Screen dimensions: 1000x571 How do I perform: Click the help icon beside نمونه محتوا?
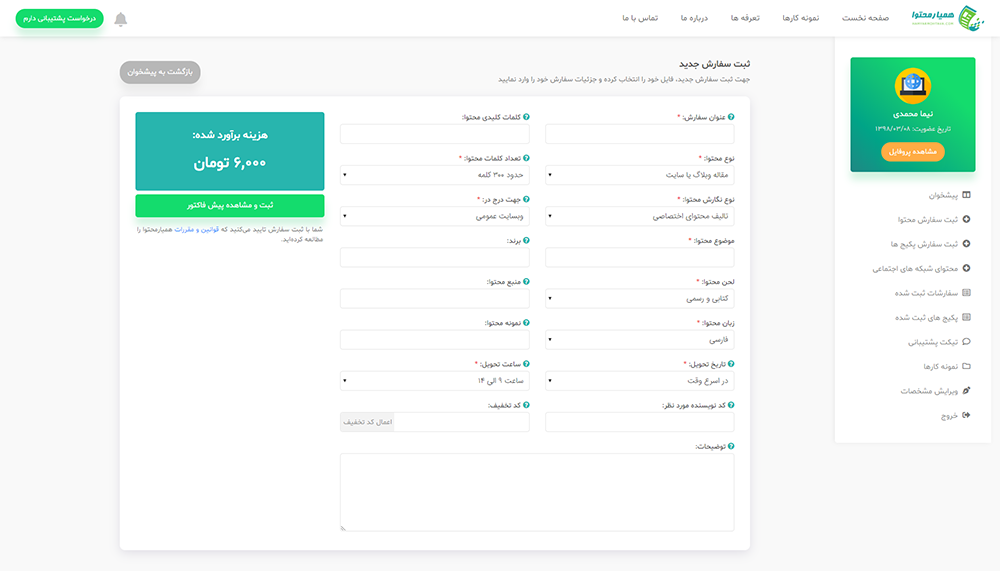coord(526,323)
